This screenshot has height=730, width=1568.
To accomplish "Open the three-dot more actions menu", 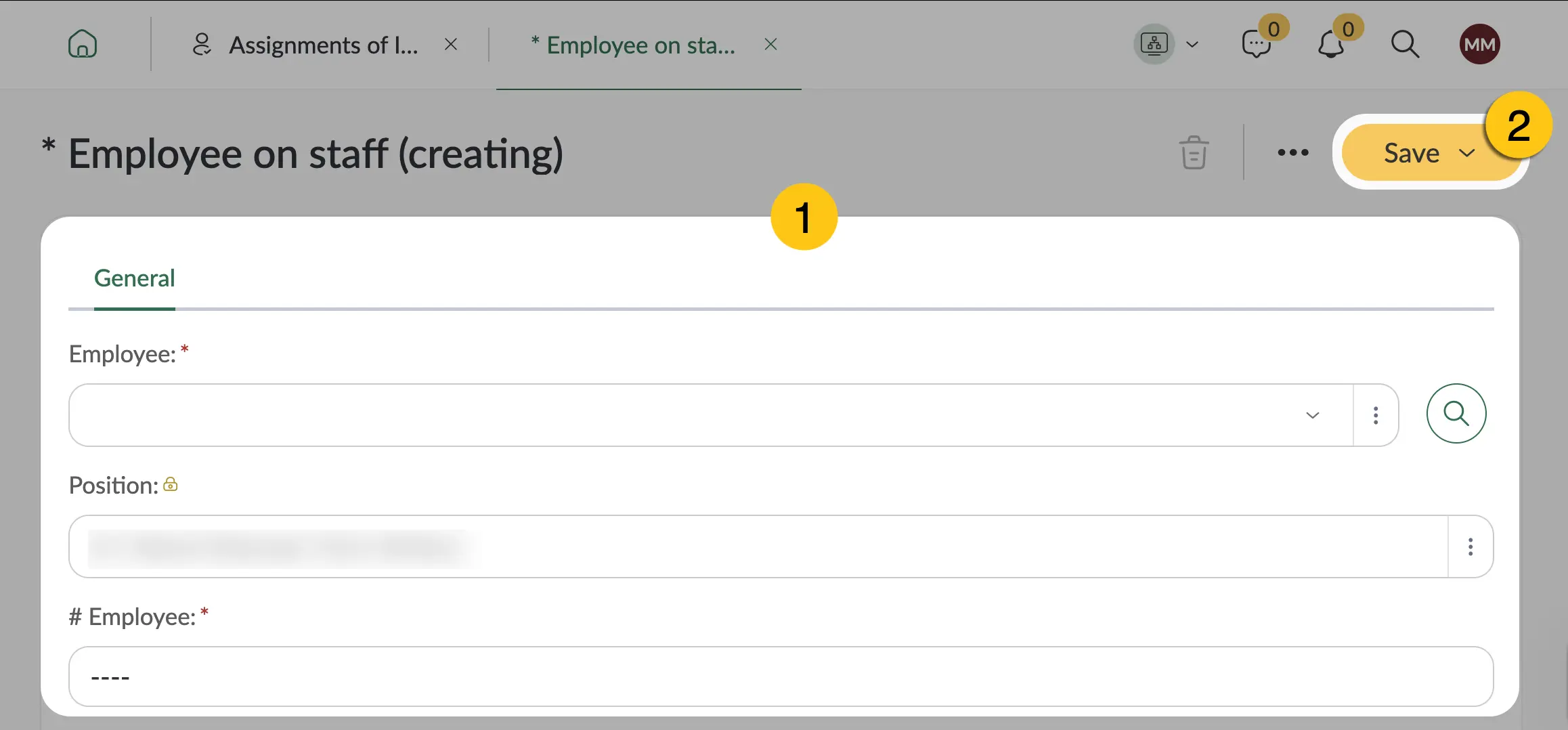I will pyautogui.click(x=1293, y=152).
